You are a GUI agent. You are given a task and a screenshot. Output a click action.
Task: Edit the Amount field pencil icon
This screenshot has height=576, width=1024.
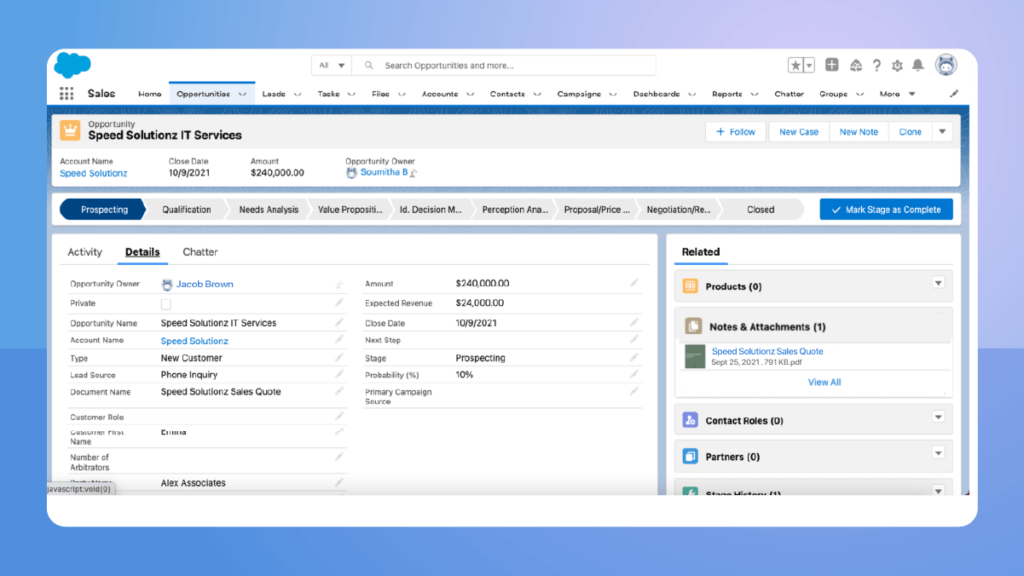pyautogui.click(x=633, y=283)
